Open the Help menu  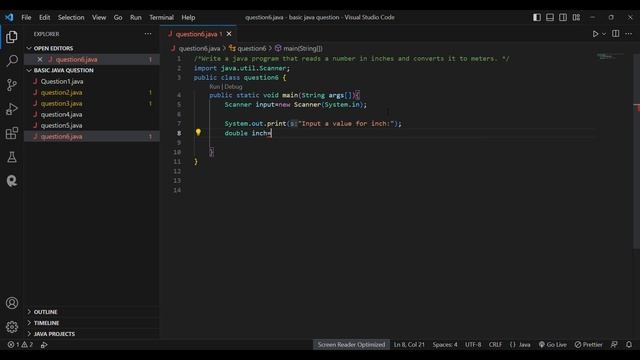pos(188,17)
